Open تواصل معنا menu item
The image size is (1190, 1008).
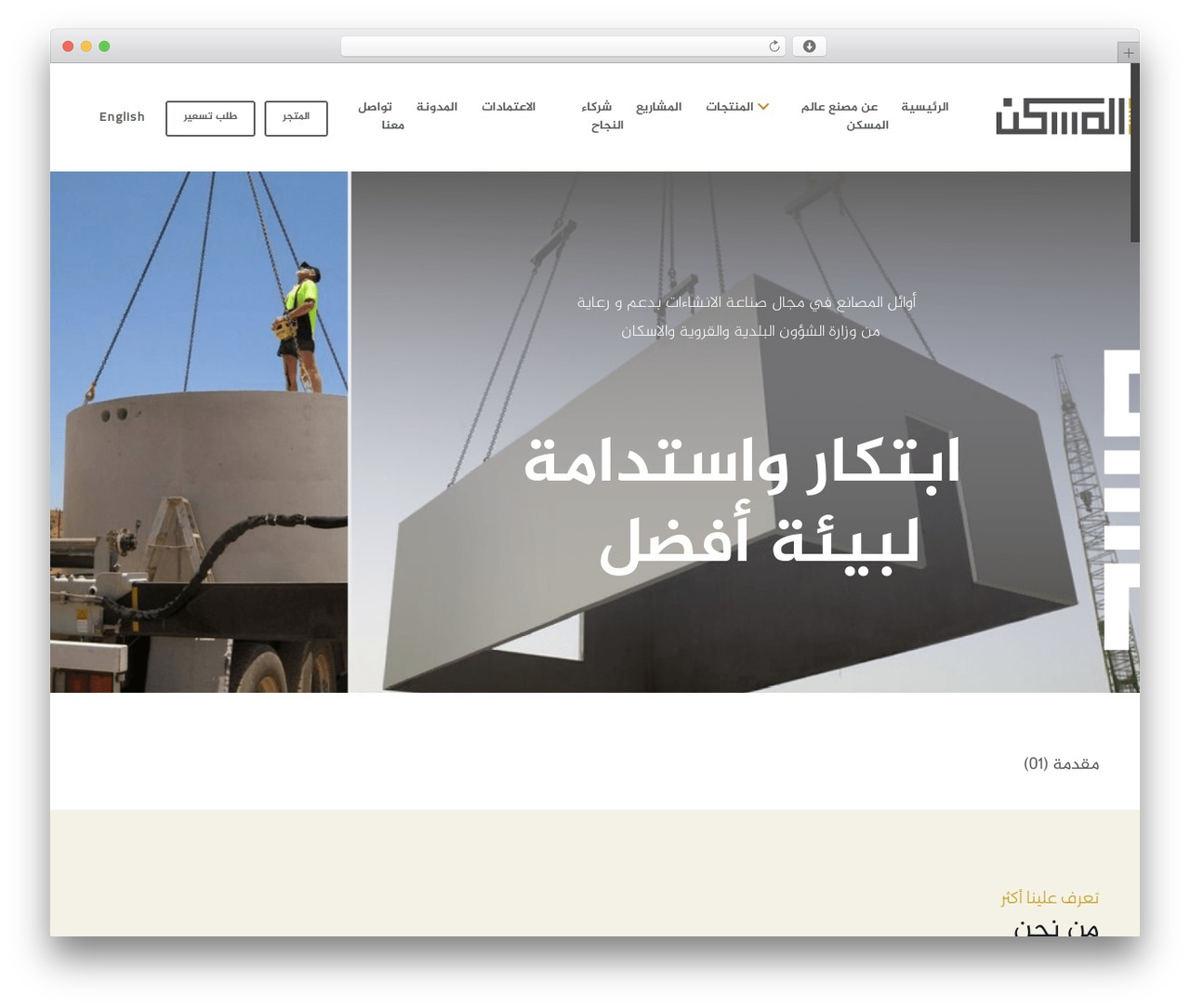381,116
